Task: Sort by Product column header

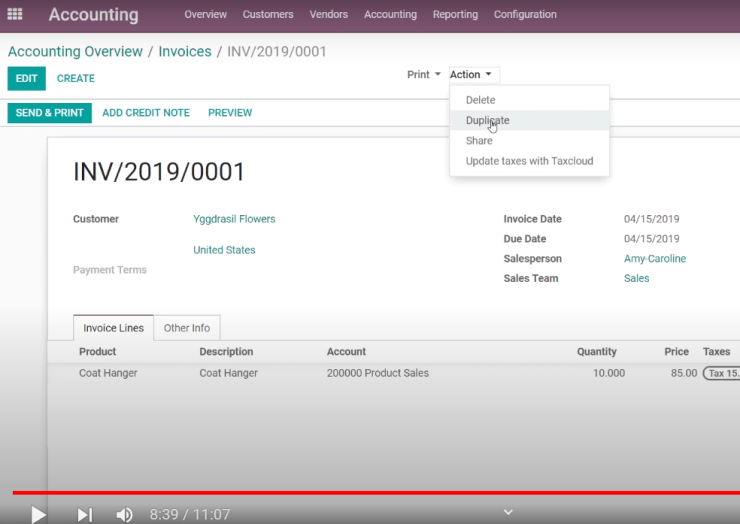Action: (97, 352)
